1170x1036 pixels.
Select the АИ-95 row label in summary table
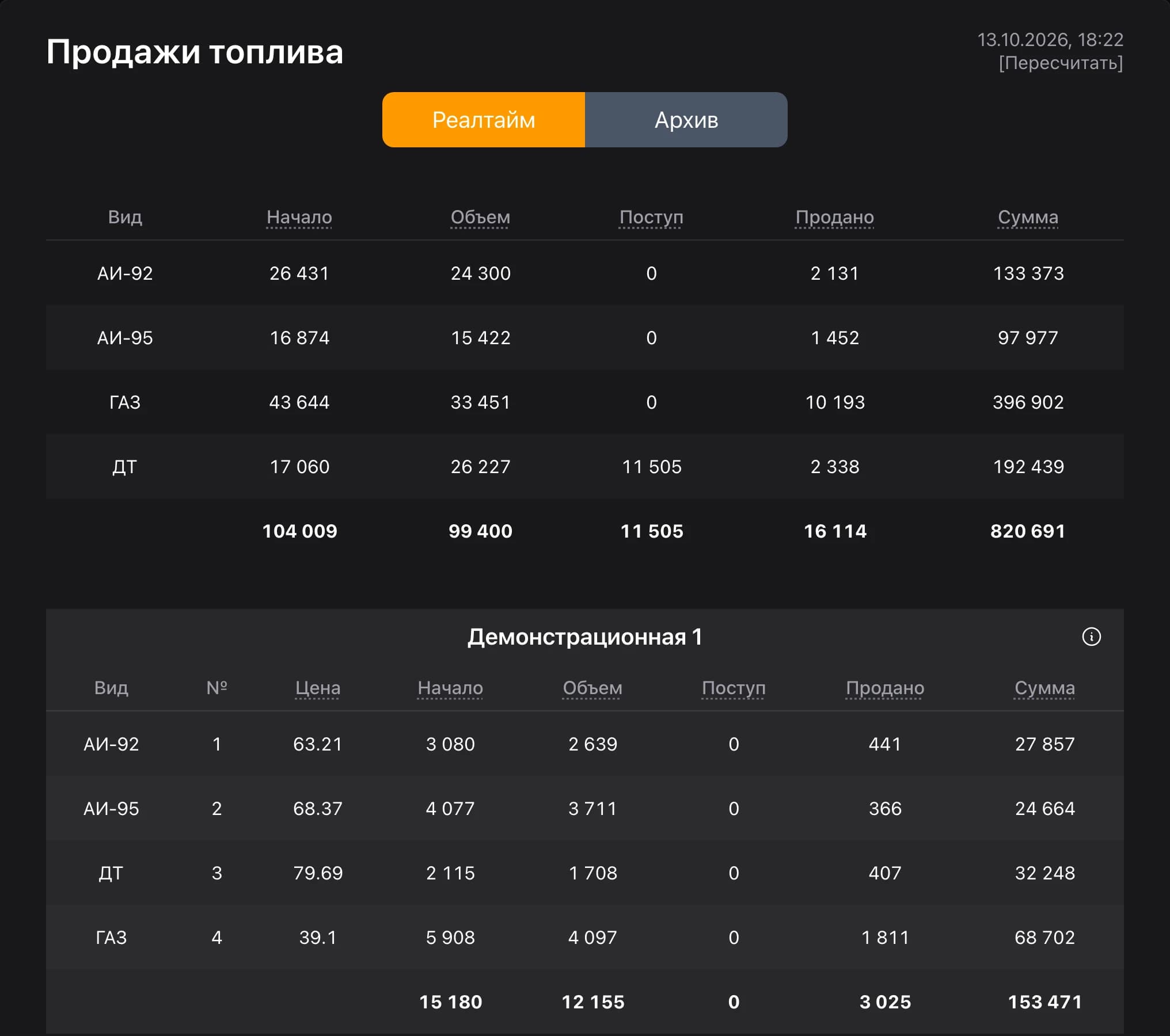point(125,338)
